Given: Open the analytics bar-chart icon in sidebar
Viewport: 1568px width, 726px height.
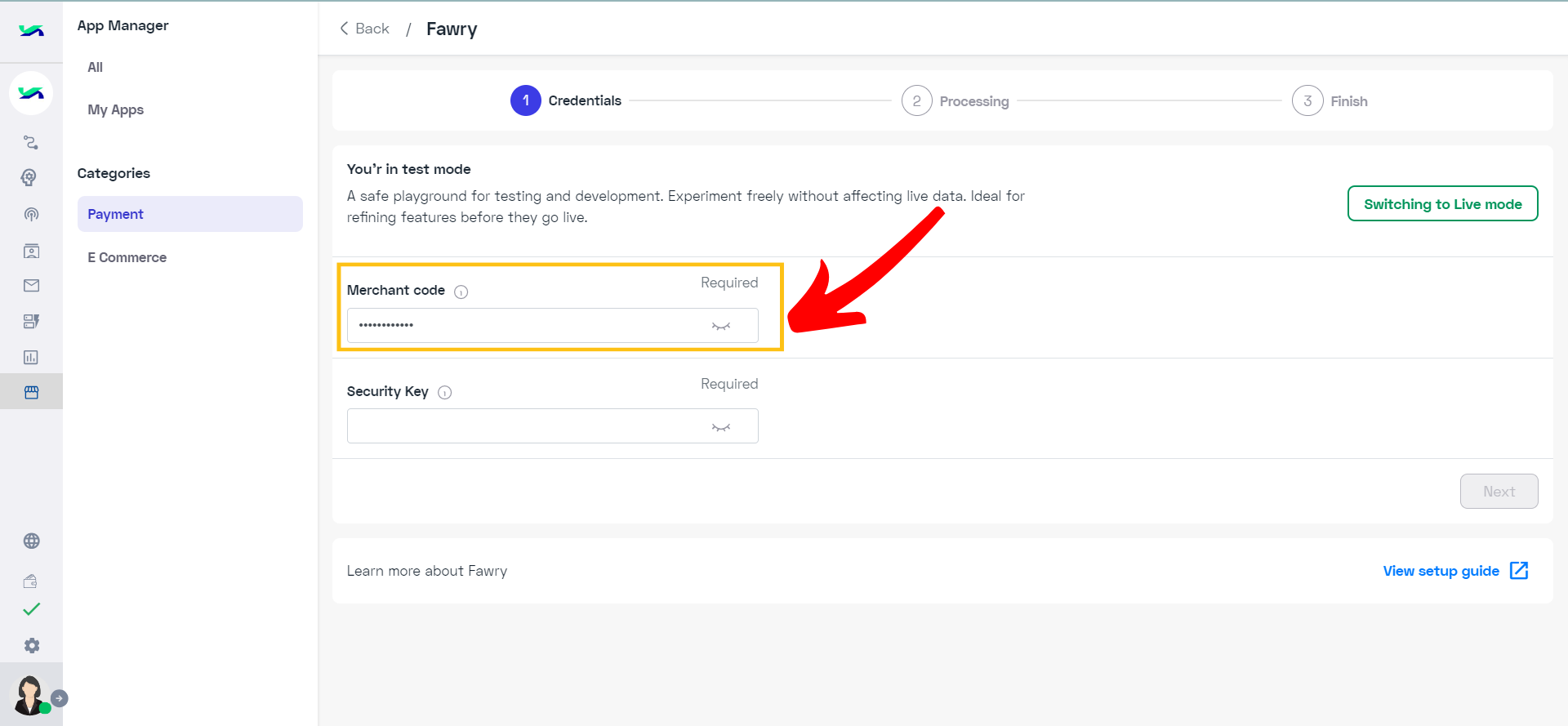Looking at the screenshot, I should [x=31, y=357].
